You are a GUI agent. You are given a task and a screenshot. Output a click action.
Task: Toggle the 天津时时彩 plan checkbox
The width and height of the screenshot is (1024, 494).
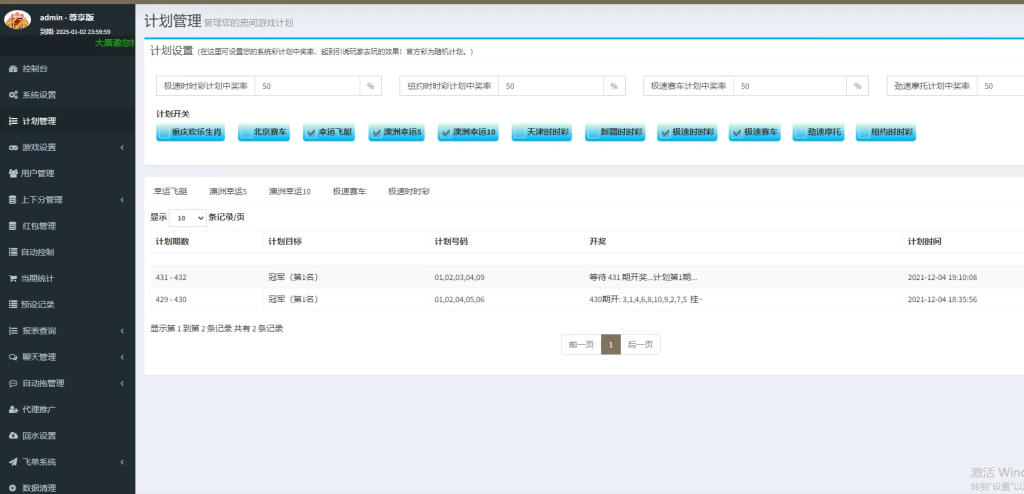[x=519, y=132]
